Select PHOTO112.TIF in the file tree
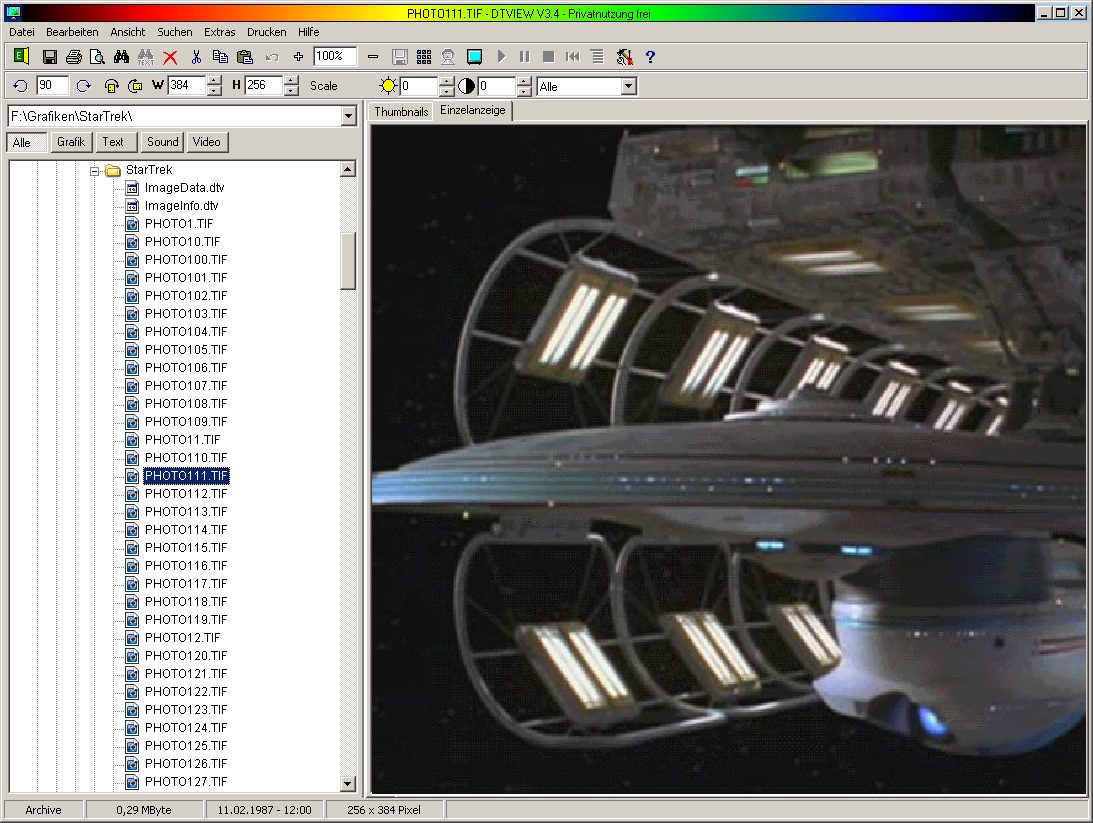 tap(185, 494)
